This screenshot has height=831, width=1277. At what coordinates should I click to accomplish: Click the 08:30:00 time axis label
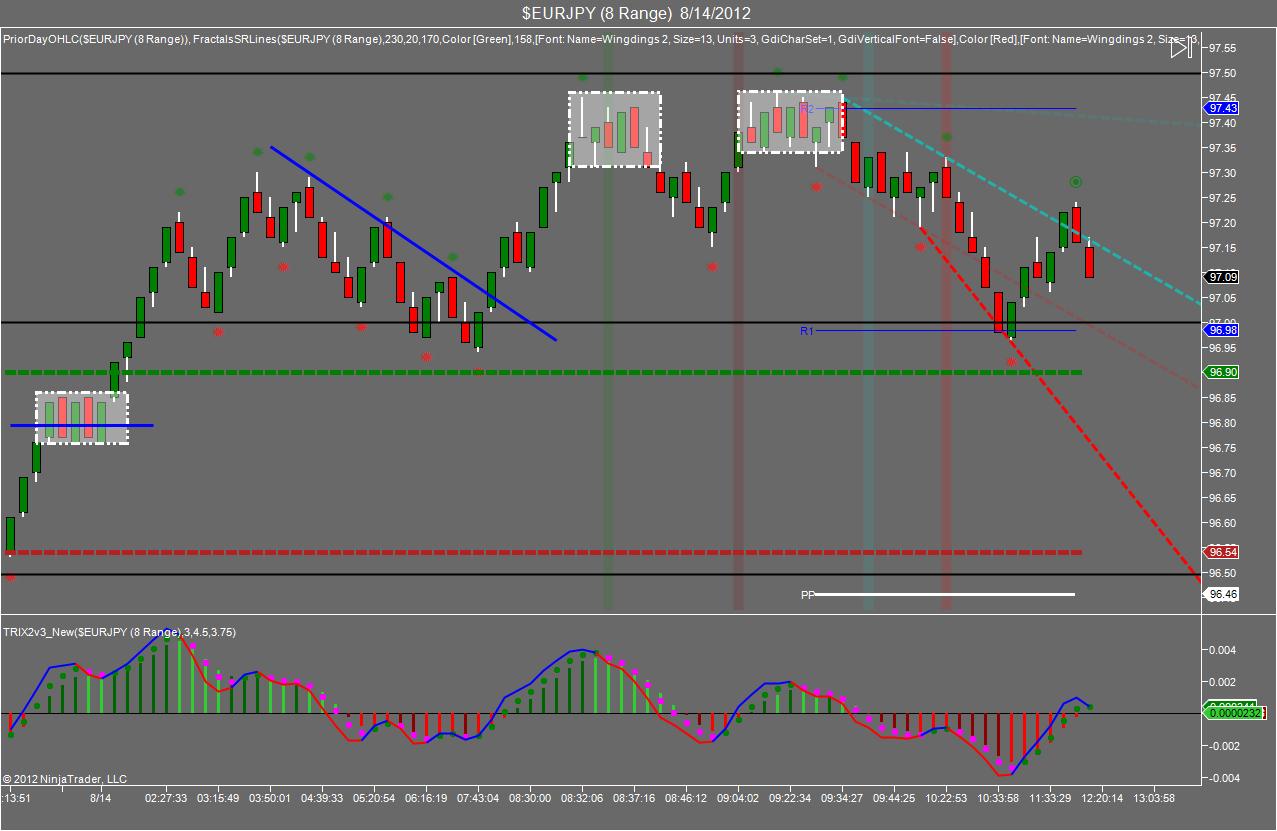coord(530,798)
